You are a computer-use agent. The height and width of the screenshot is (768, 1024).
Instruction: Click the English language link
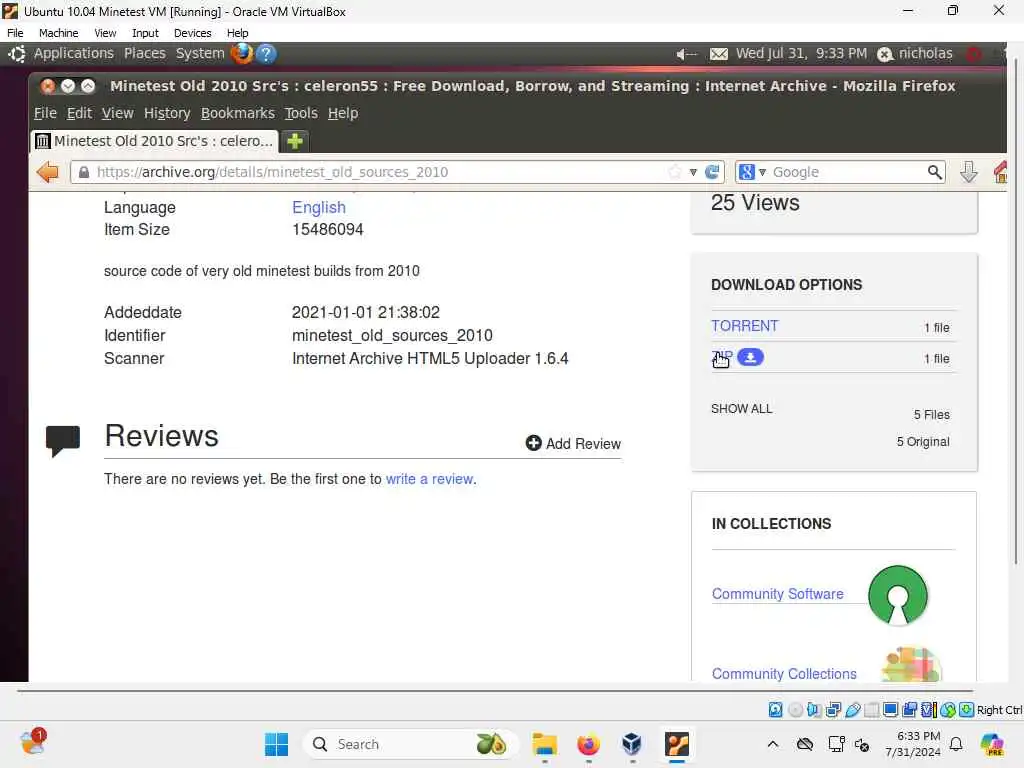319,207
